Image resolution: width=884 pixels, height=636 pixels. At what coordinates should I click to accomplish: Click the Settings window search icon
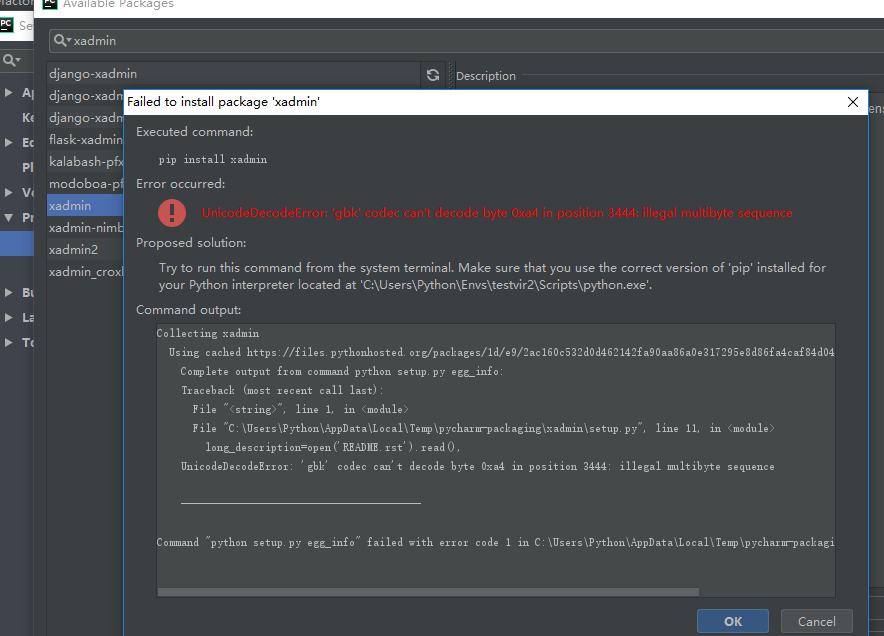(11, 60)
